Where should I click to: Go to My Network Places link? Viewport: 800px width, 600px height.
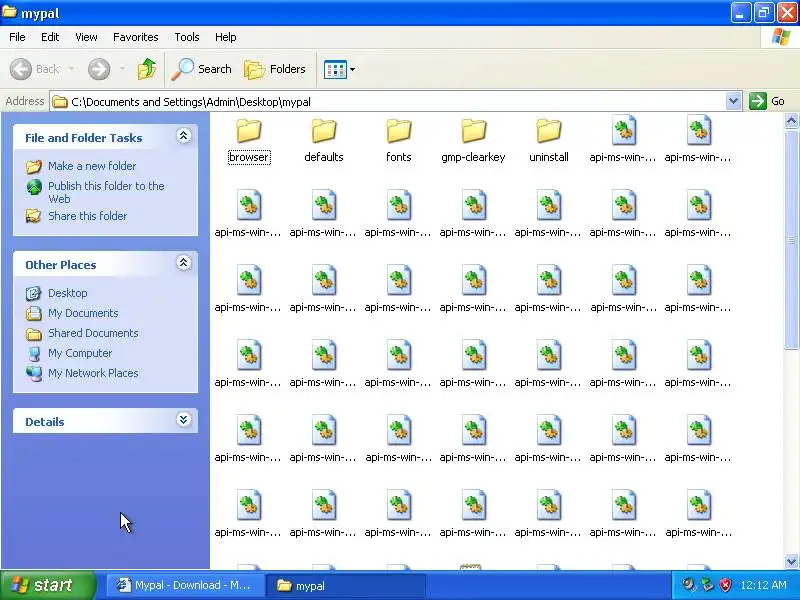[93, 373]
